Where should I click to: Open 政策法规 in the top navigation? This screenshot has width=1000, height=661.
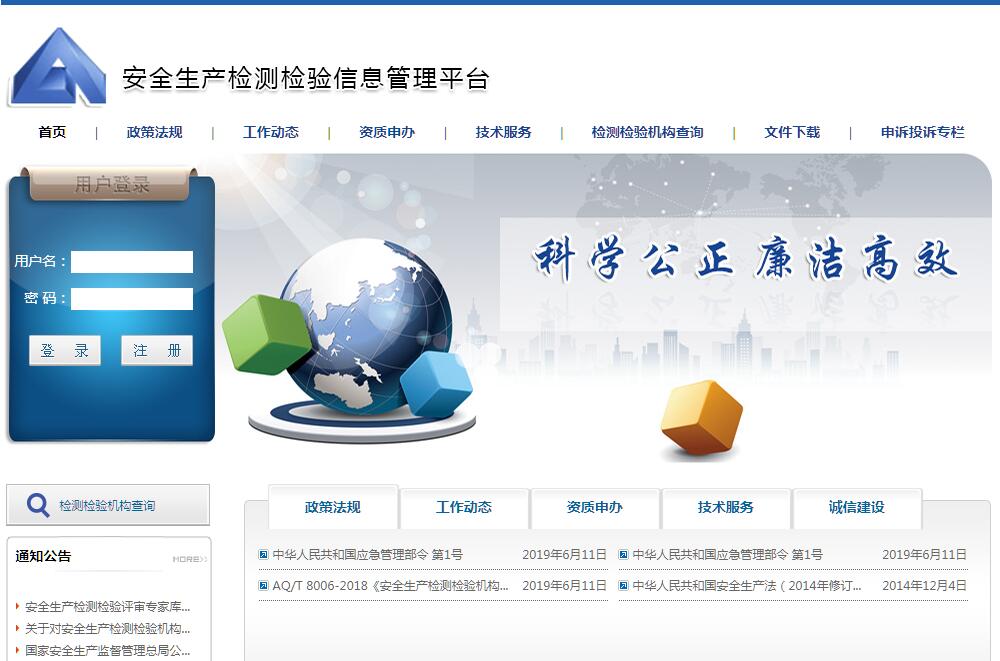click(154, 132)
